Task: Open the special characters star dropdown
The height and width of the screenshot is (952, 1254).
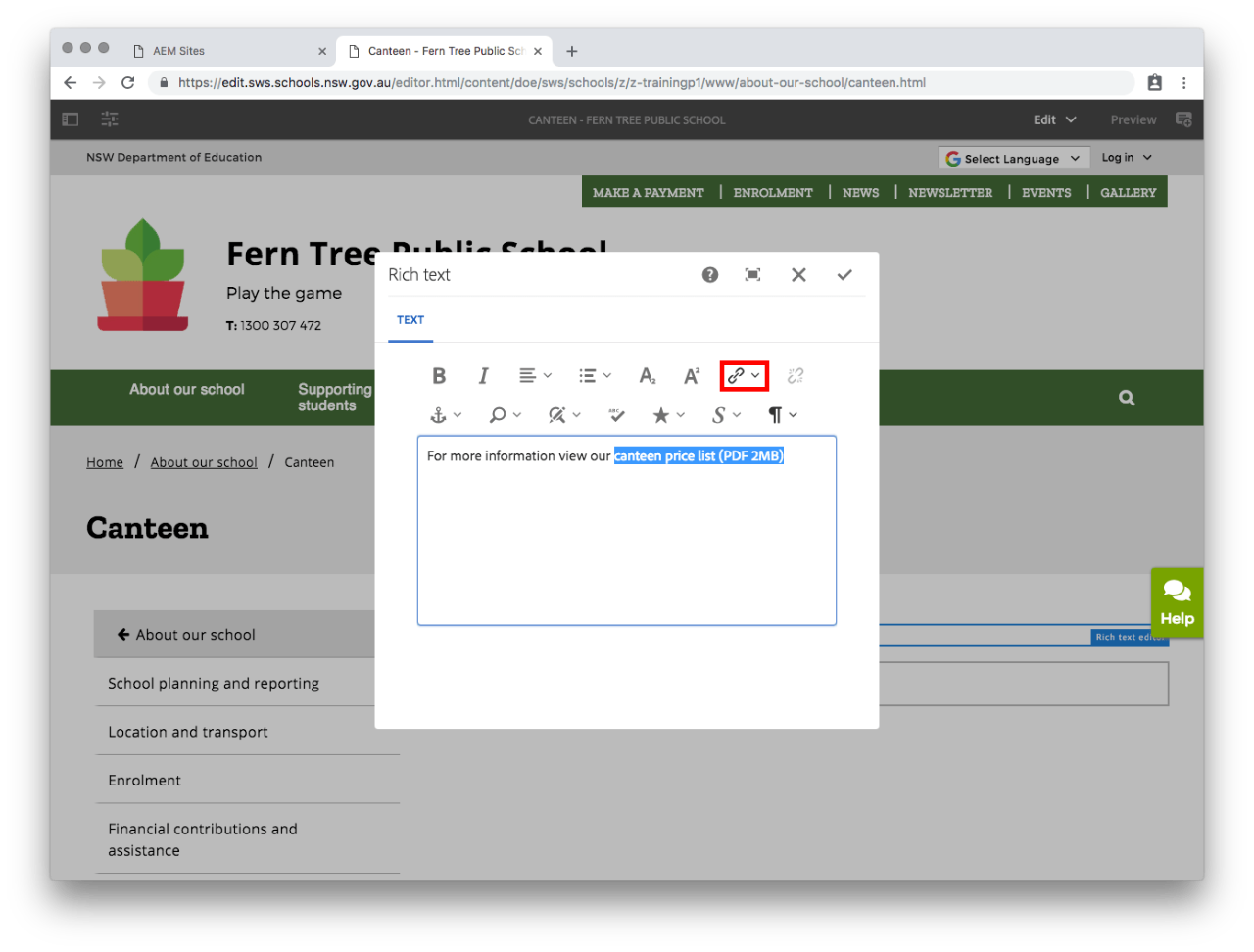Action: [669, 415]
